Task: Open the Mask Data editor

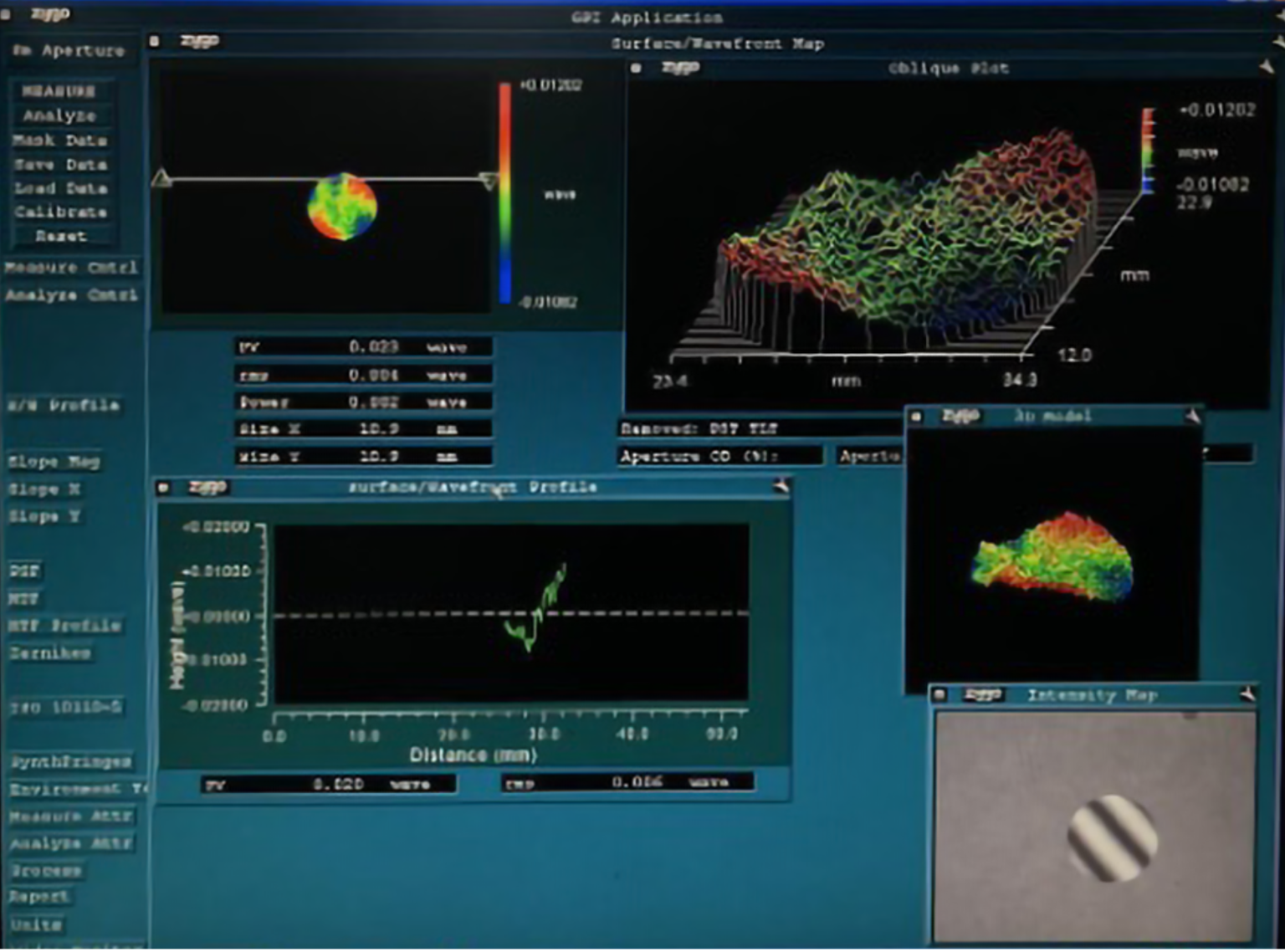Action: (x=59, y=140)
